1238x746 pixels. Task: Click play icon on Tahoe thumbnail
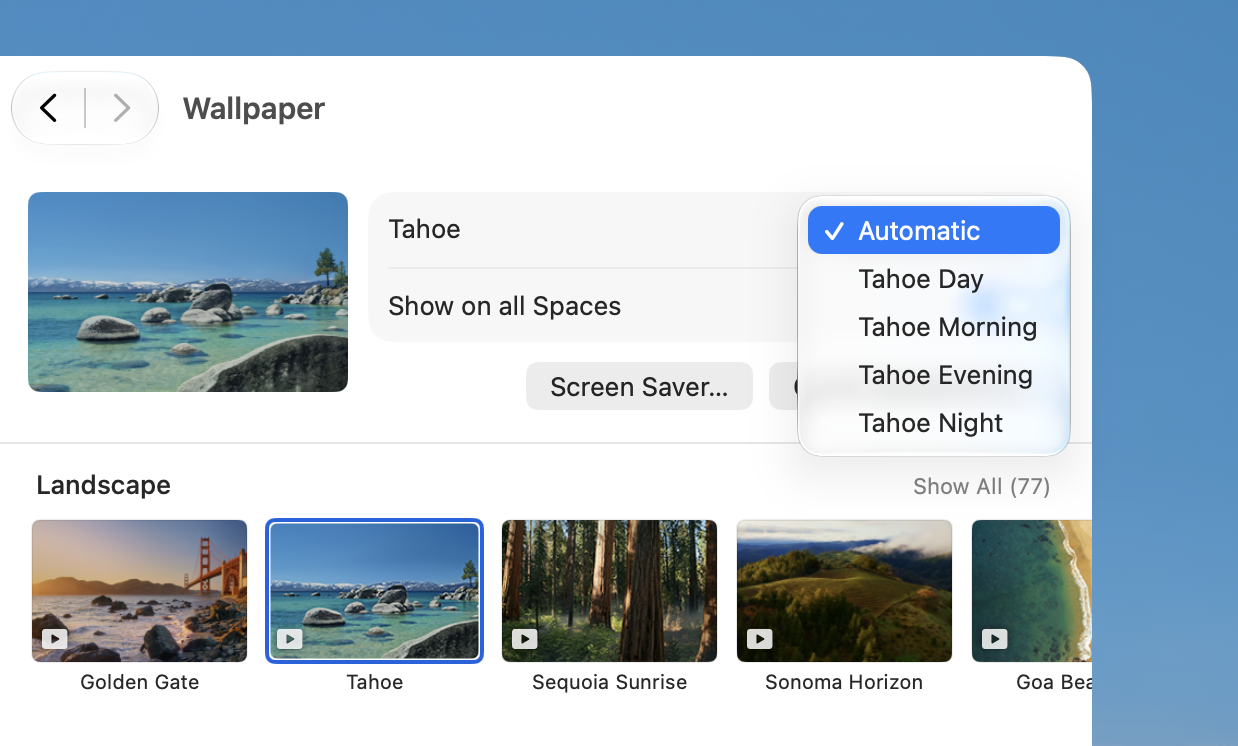pyautogui.click(x=290, y=638)
